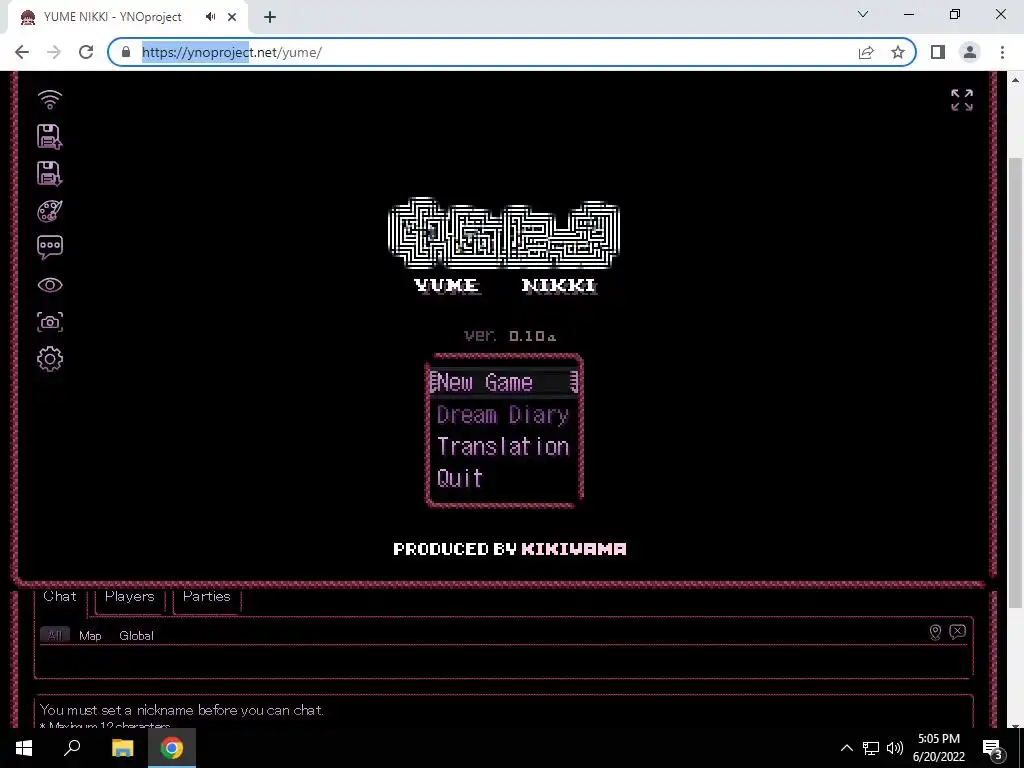Viewport: 1024px width, 768px height.
Task: Go back to the previous page
Action: point(22,52)
